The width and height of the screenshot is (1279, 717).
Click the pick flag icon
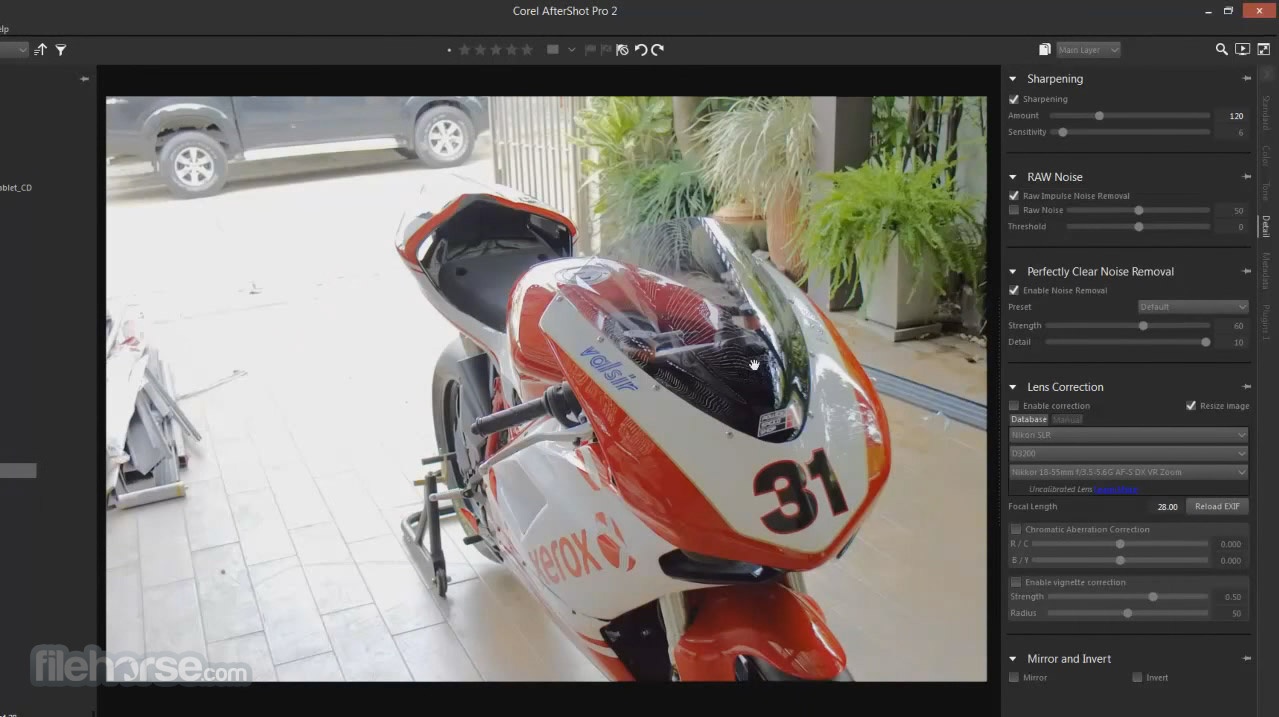590,49
